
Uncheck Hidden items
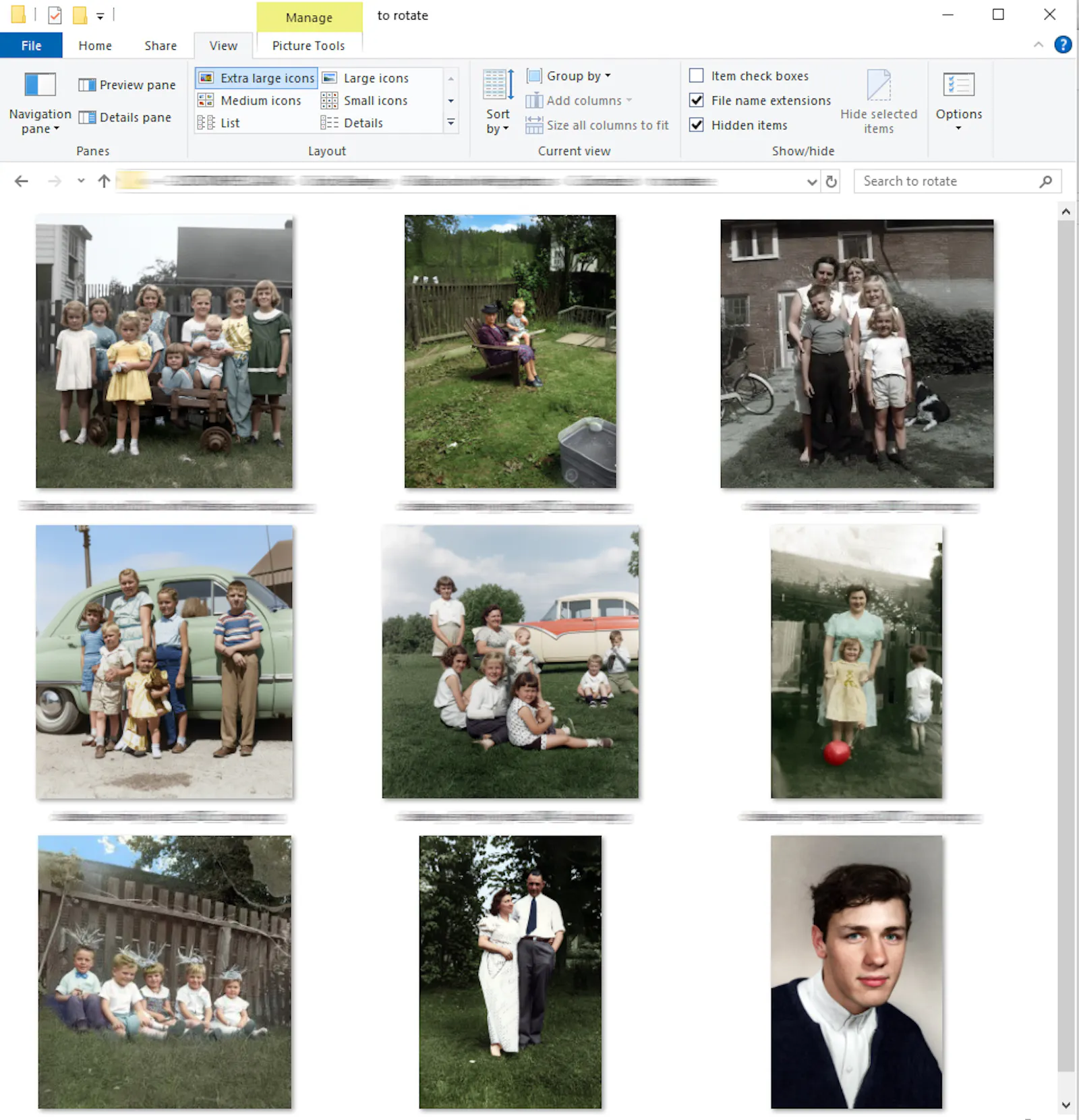697,125
